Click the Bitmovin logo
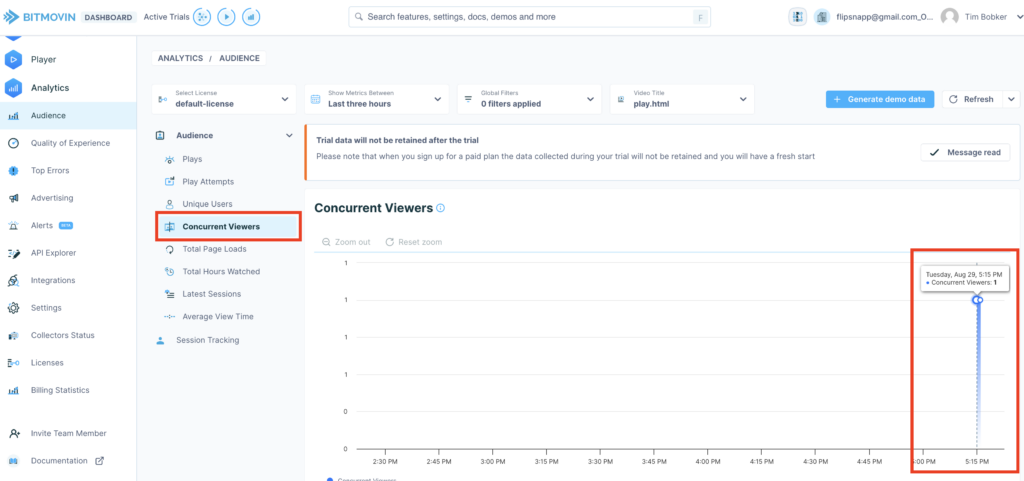 point(41,17)
